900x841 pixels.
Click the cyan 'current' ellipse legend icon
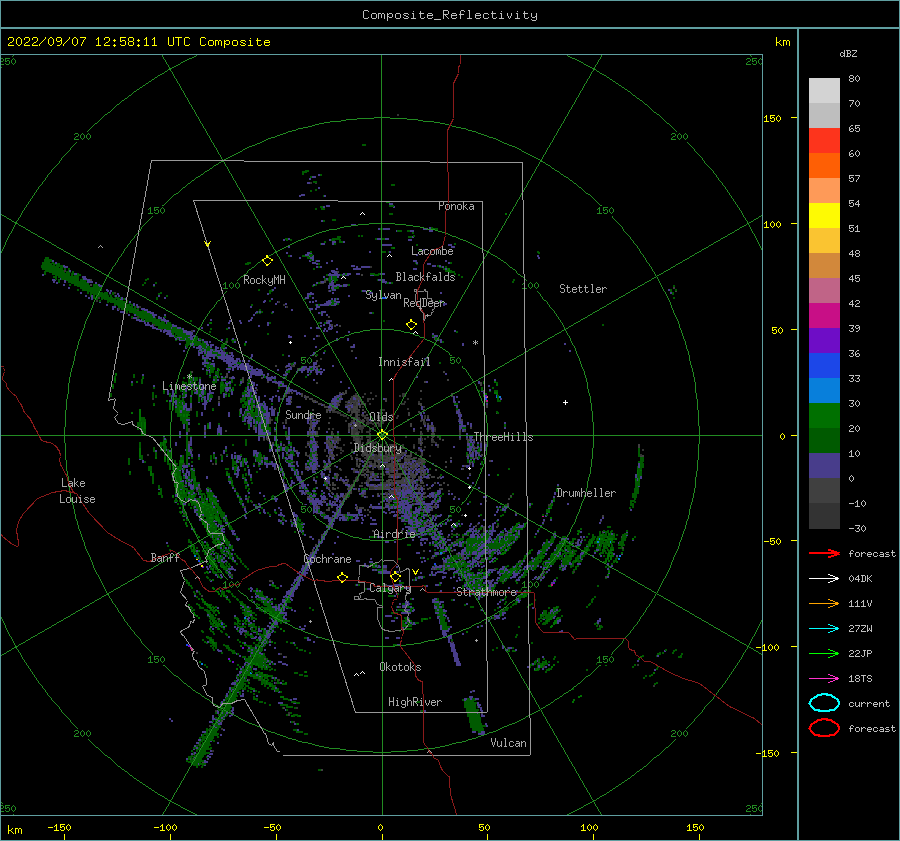click(824, 703)
